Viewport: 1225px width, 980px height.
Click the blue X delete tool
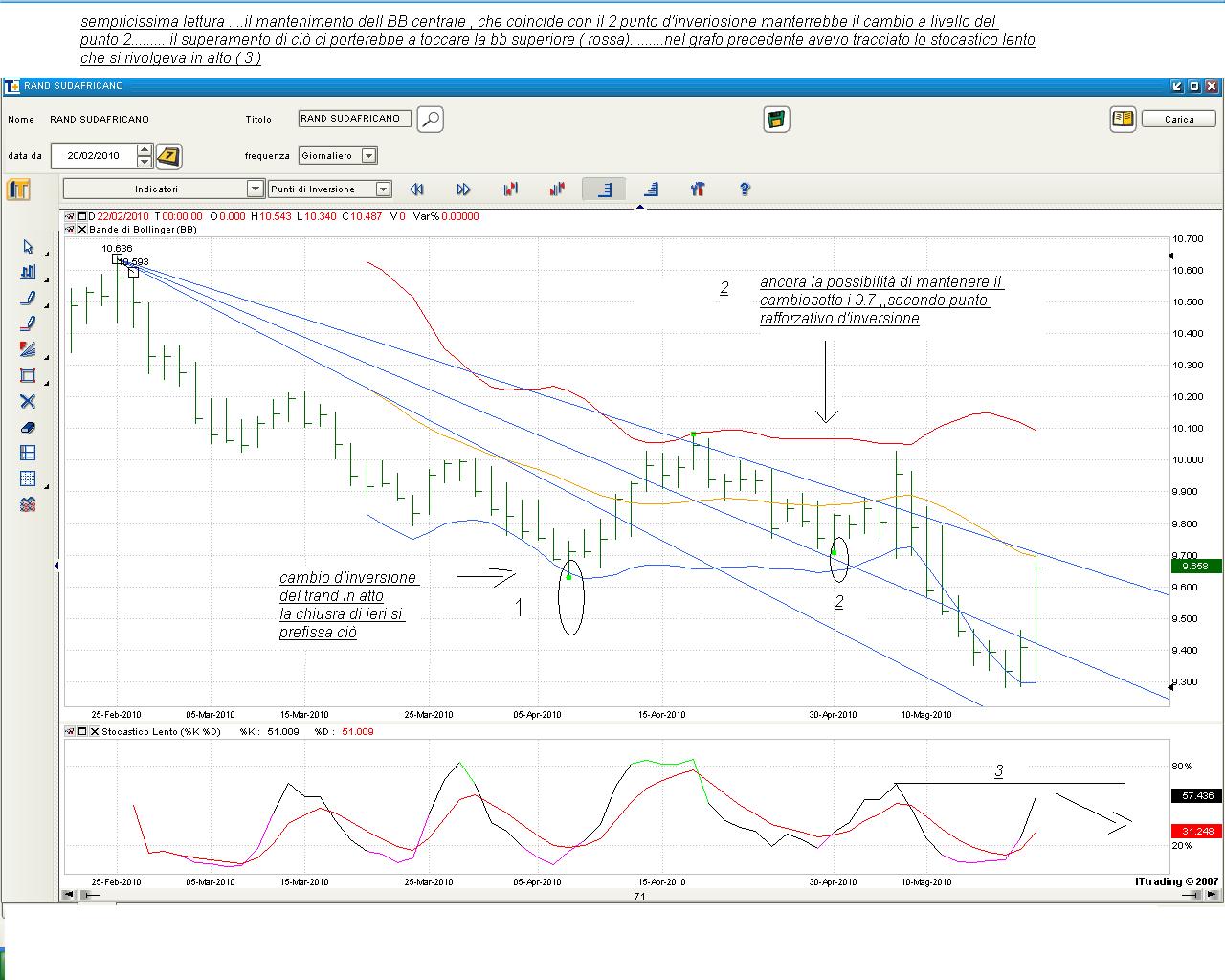point(28,402)
